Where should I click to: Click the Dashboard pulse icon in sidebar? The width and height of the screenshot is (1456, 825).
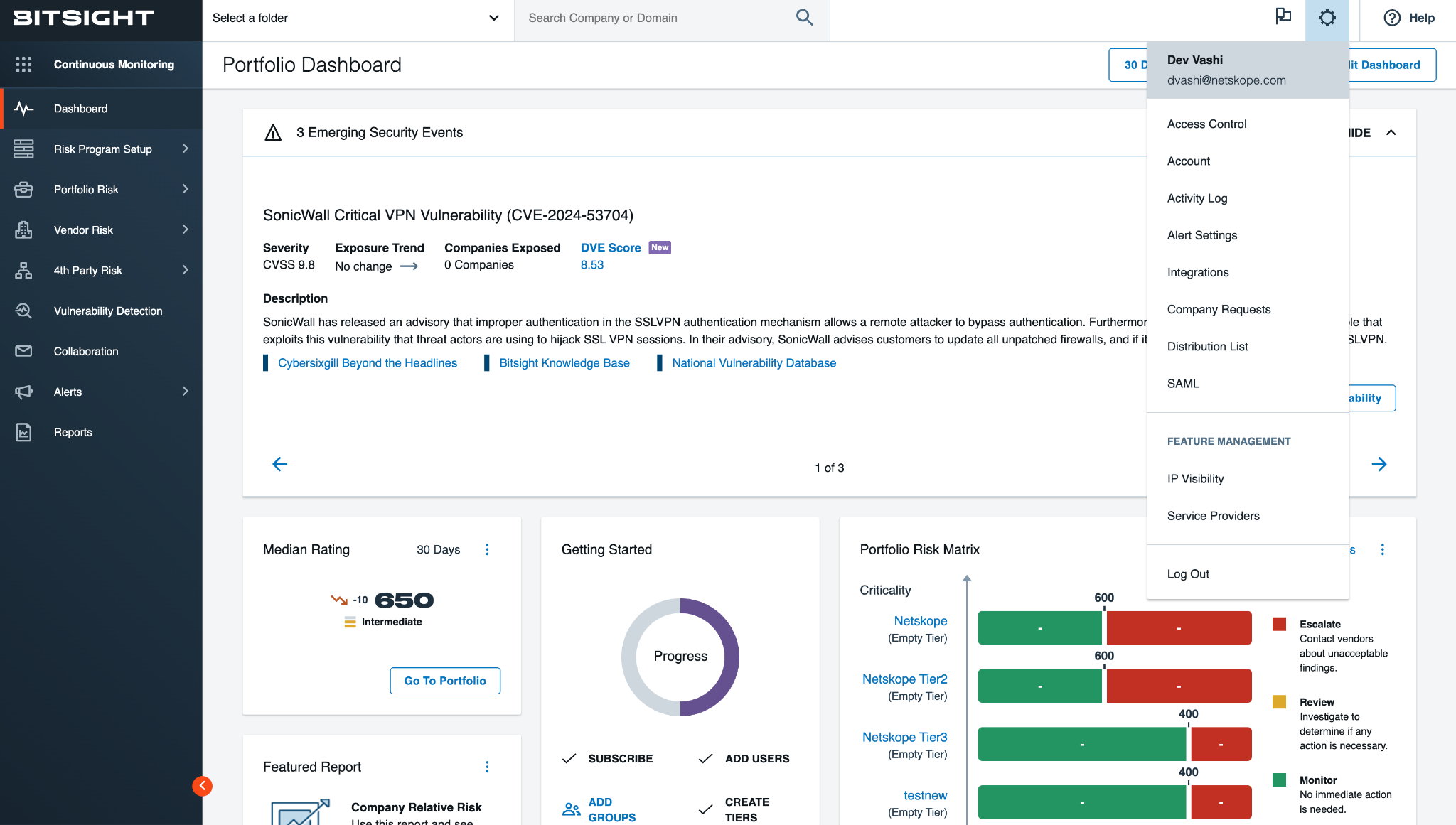pyautogui.click(x=23, y=109)
